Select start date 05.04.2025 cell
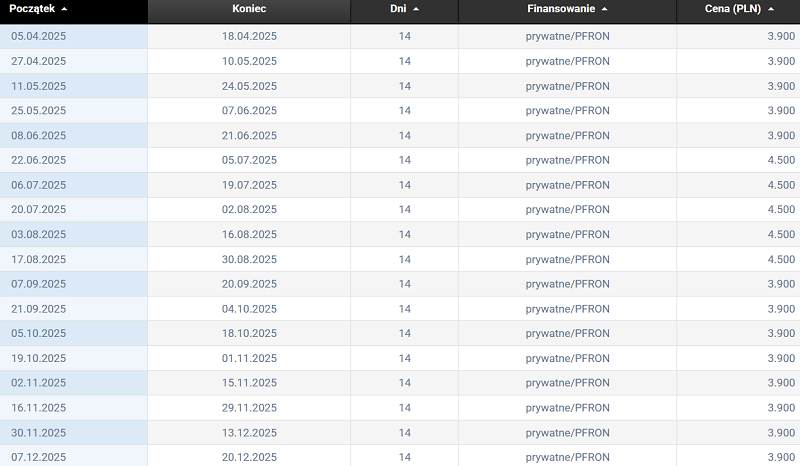800x466 pixels. [39, 36]
